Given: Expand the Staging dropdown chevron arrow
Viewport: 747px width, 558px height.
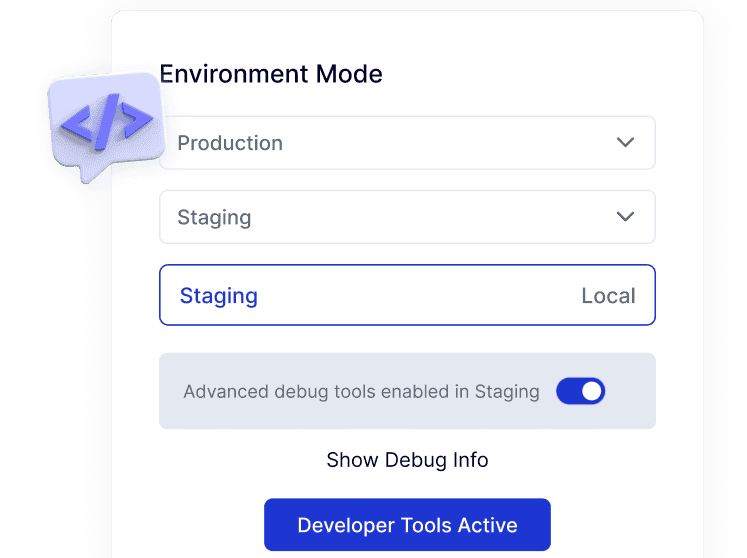Looking at the screenshot, I should tap(625, 217).
